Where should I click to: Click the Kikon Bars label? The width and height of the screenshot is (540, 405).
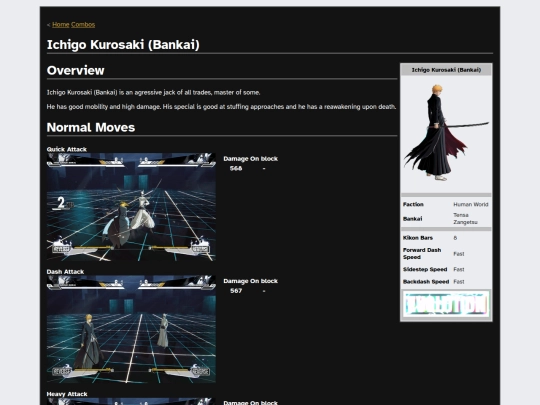[418, 238]
